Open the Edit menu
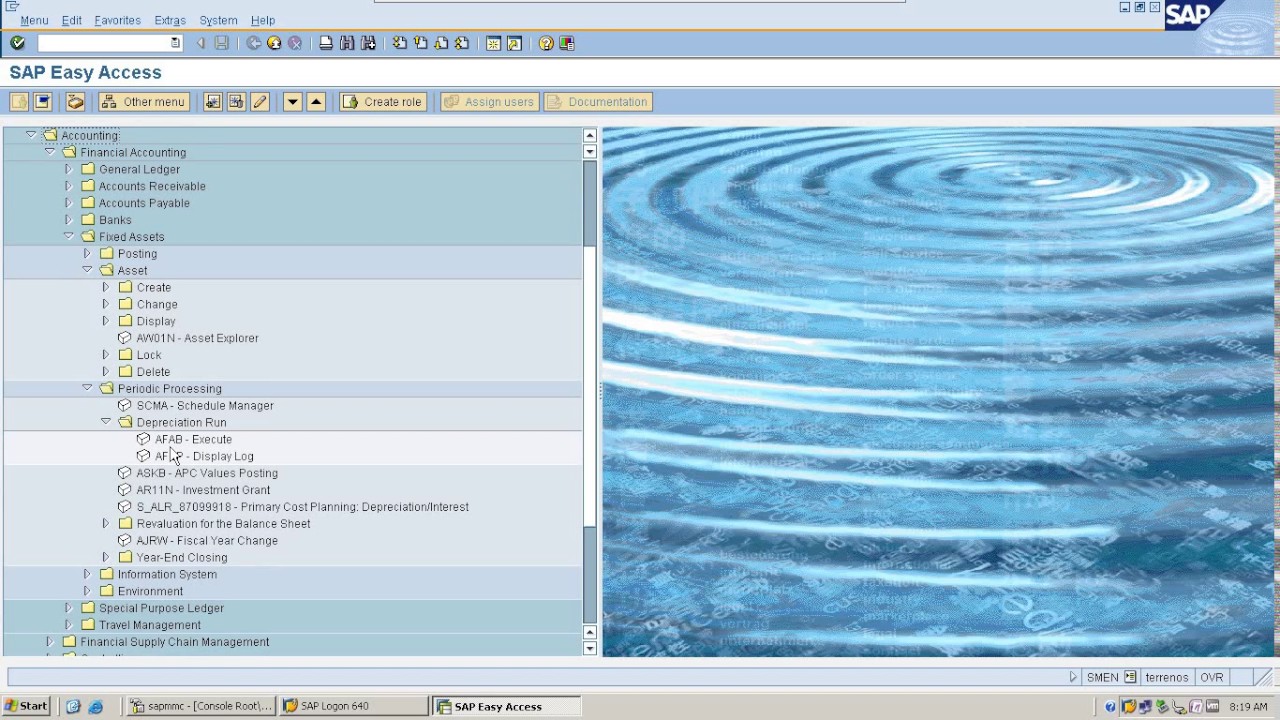Screen dimensions: 1280x720 point(72,20)
